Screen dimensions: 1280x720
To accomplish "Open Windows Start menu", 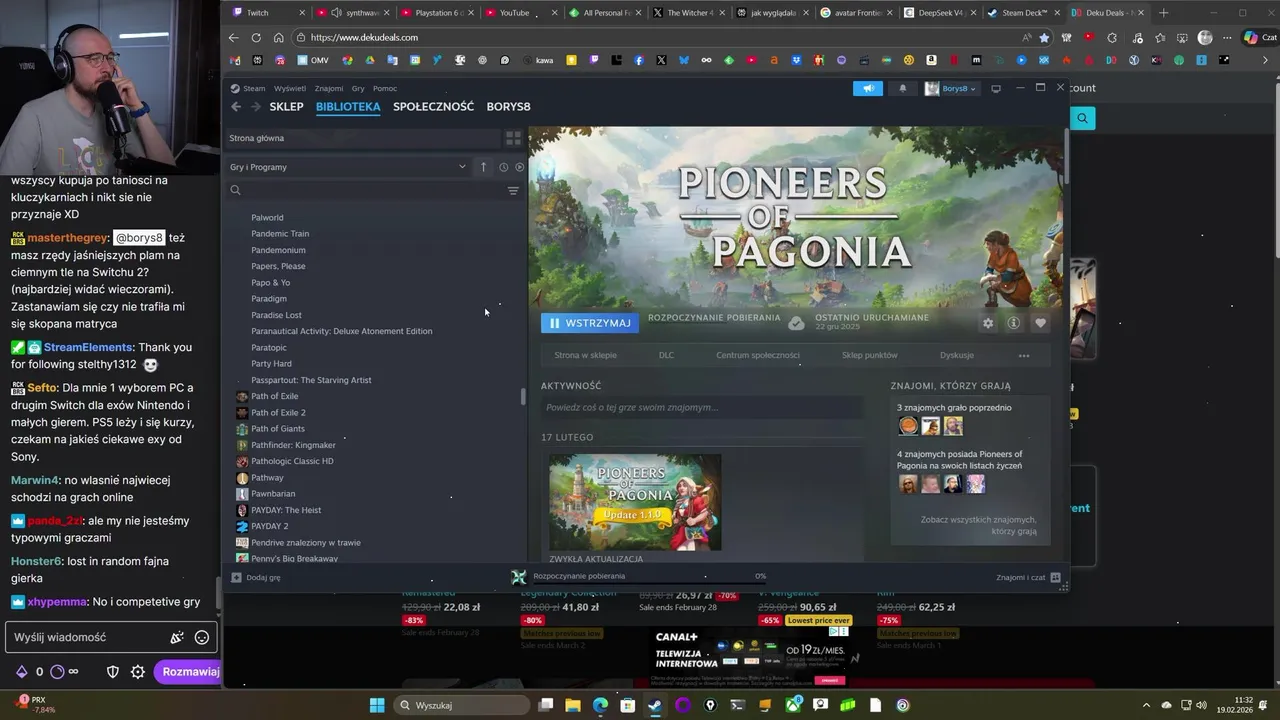I will [x=377, y=705].
